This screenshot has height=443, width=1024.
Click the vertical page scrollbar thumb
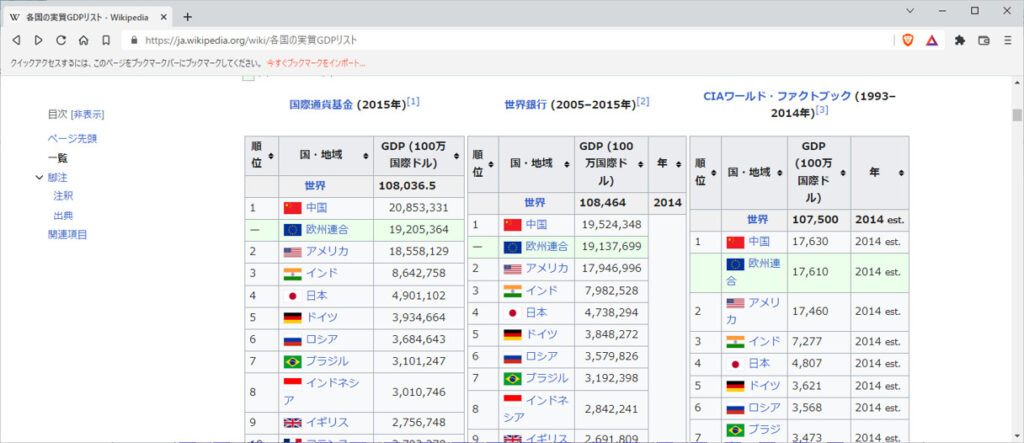(1017, 115)
